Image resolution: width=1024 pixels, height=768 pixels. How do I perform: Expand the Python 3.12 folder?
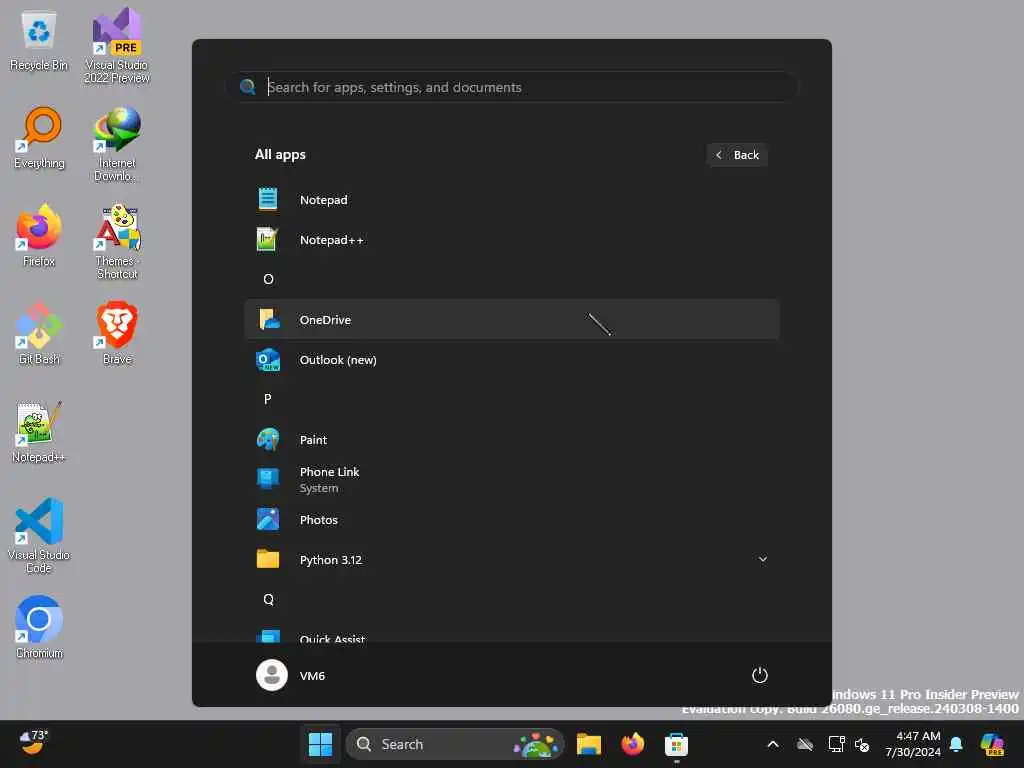[512, 560]
